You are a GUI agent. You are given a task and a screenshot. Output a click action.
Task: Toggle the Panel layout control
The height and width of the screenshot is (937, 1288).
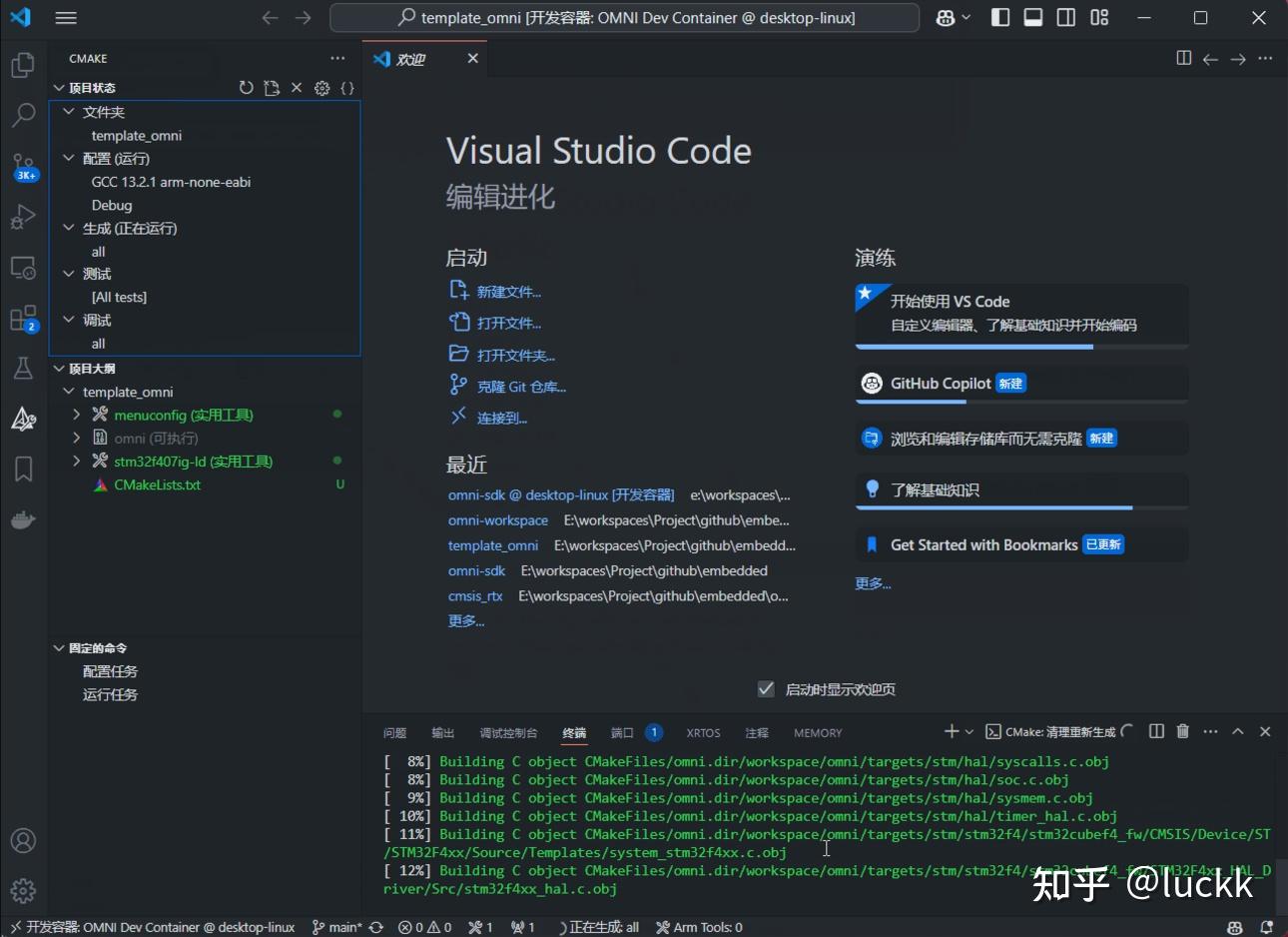[x=1032, y=17]
